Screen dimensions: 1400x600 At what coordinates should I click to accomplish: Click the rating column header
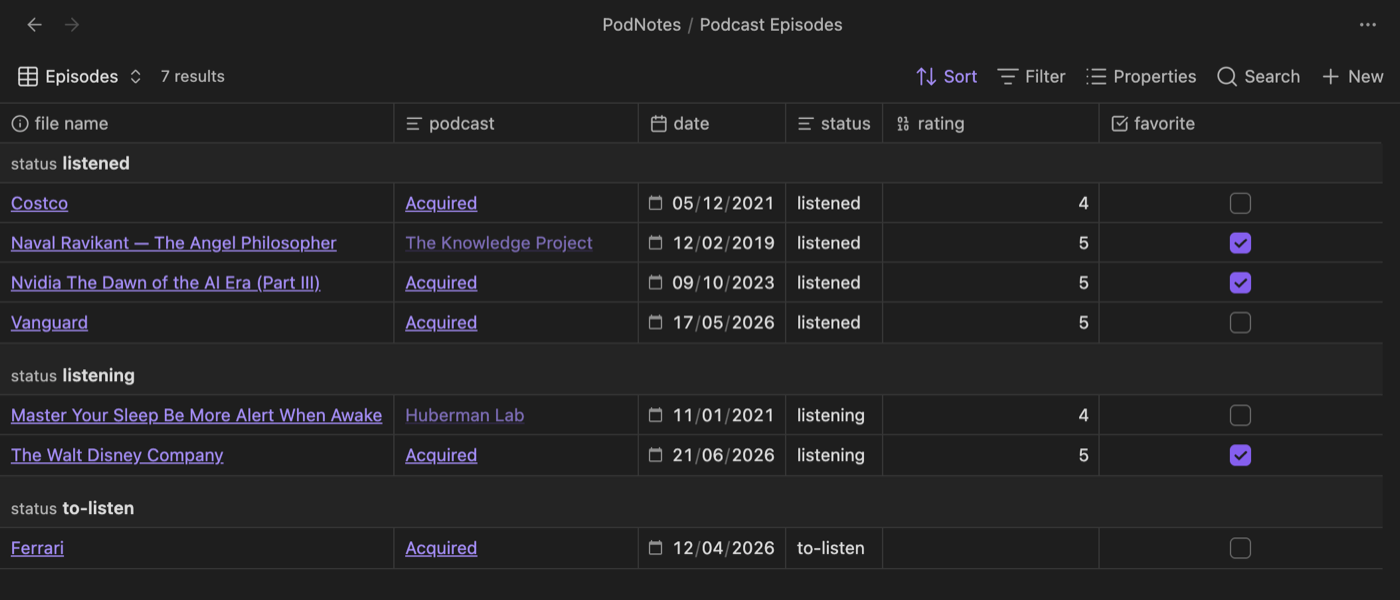991,123
